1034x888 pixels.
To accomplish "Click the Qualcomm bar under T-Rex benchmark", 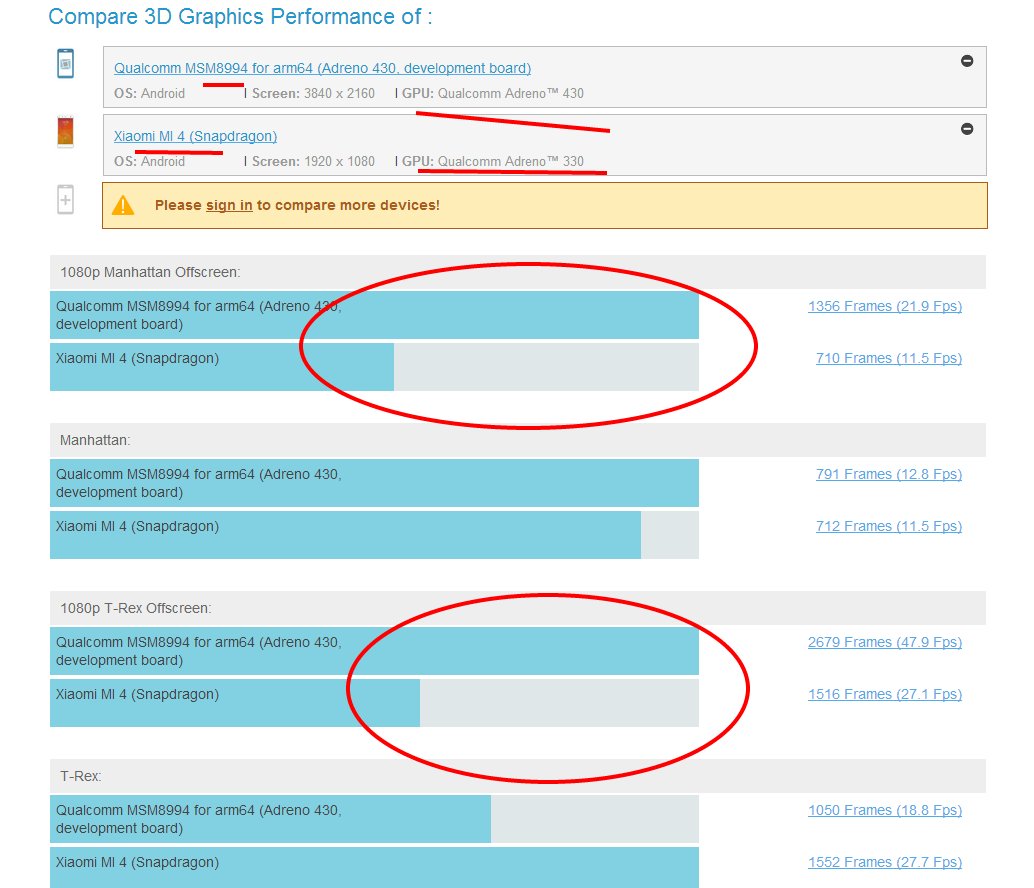I will (270, 819).
